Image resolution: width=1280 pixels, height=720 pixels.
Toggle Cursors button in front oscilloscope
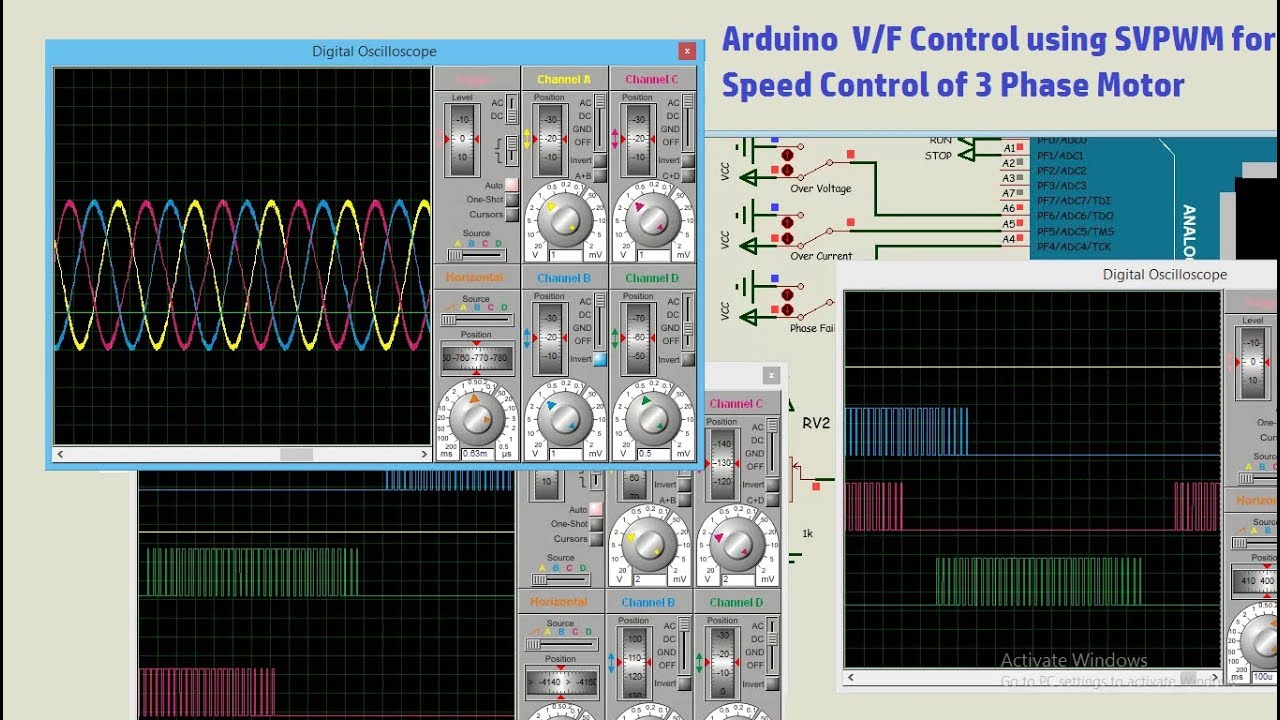pos(512,214)
